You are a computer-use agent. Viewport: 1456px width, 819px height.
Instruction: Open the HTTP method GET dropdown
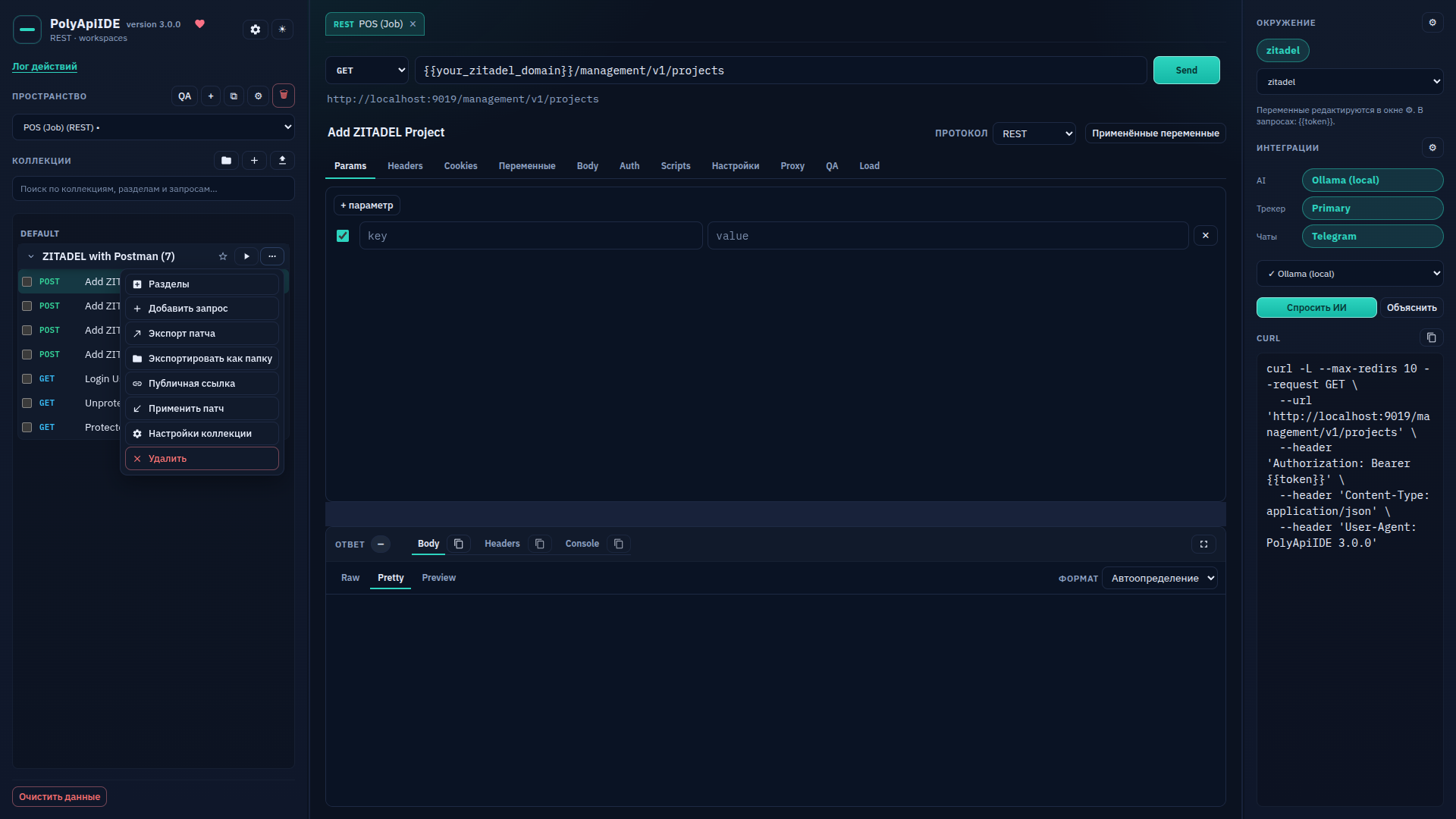click(x=367, y=71)
